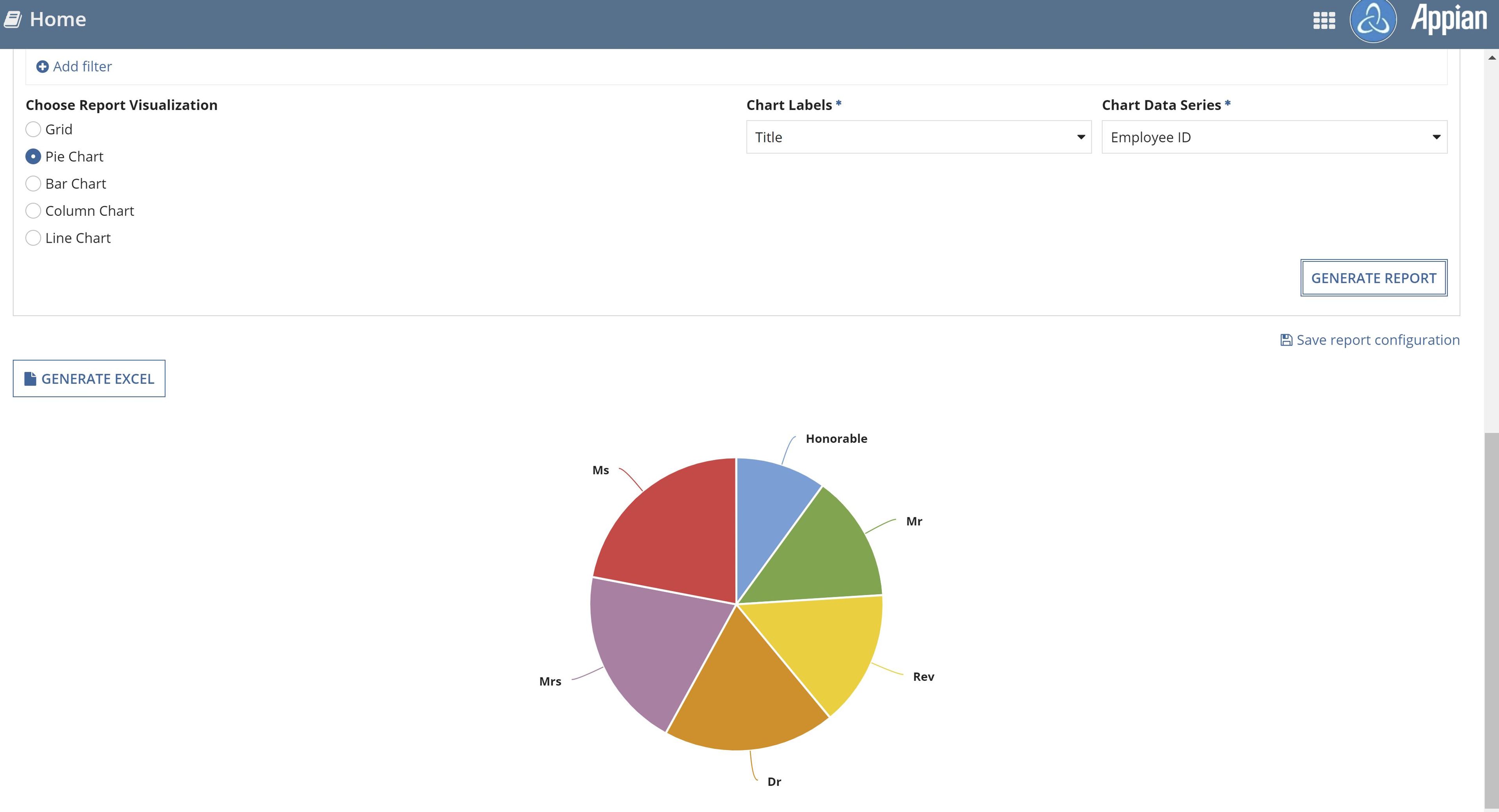Click the Ms chart label
Screen dimensions: 1499x812
point(600,470)
